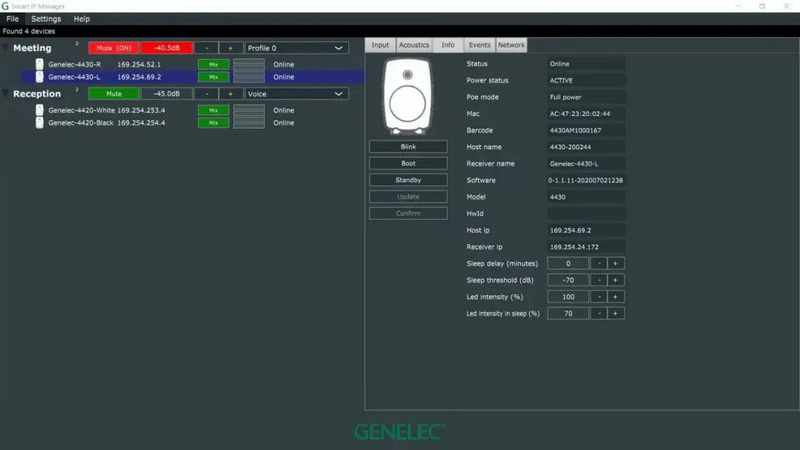Image resolution: width=800 pixels, height=450 pixels.
Task: Decrease Led intensity percent
Action: (x=599, y=296)
